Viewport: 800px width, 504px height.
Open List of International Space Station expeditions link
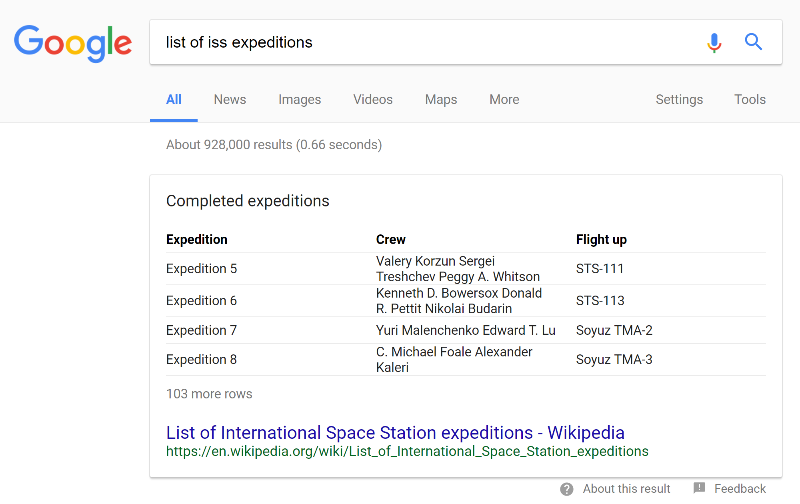[395, 433]
